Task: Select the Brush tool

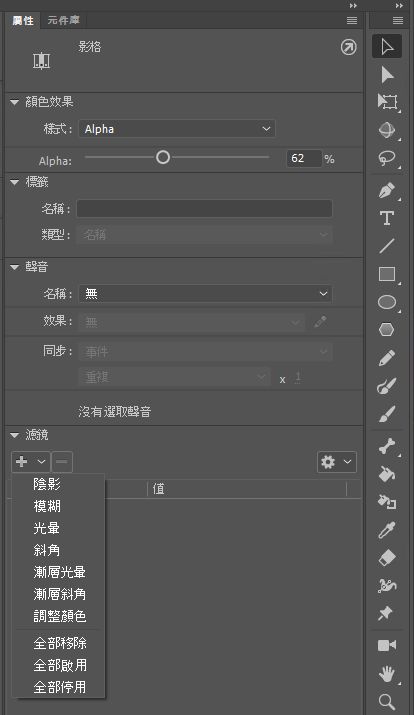Action: click(387, 414)
